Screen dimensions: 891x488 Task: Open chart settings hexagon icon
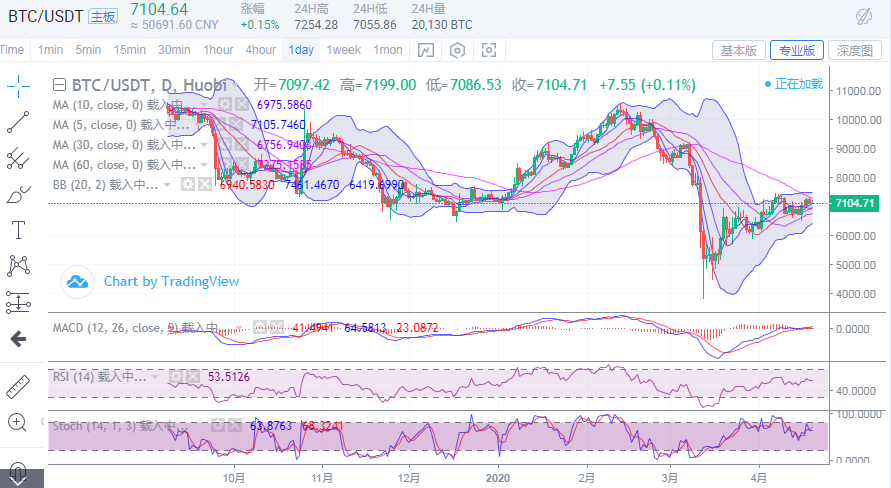point(457,51)
